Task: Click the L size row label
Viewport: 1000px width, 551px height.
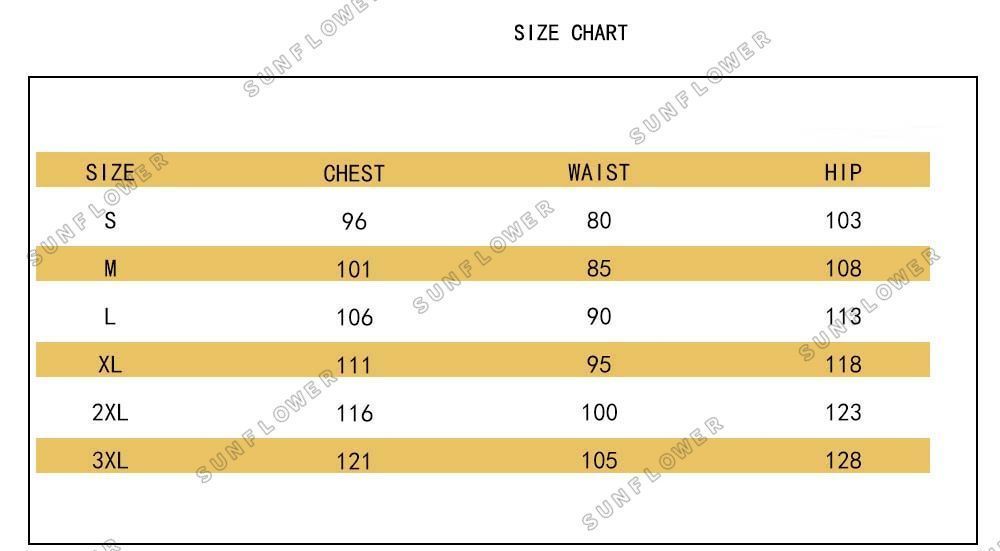Action: (x=110, y=316)
